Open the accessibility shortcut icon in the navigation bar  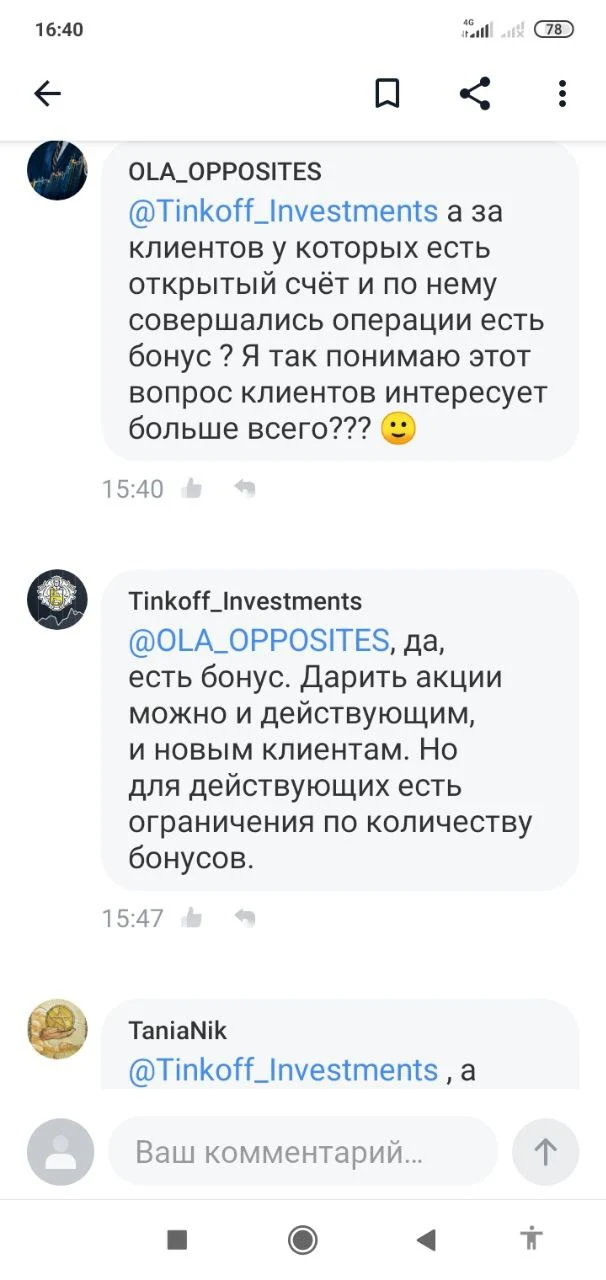(532, 1239)
